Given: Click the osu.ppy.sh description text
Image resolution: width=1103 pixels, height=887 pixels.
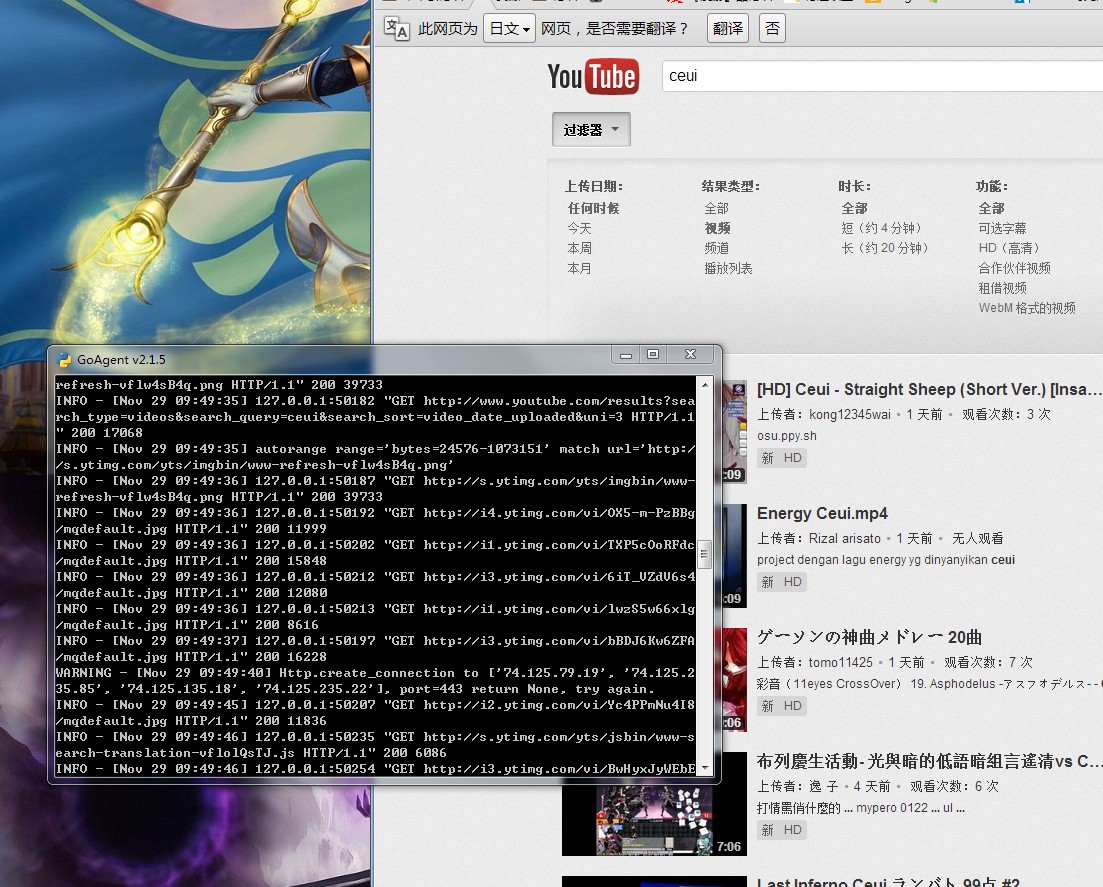Looking at the screenshot, I should (x=786, y=435).
